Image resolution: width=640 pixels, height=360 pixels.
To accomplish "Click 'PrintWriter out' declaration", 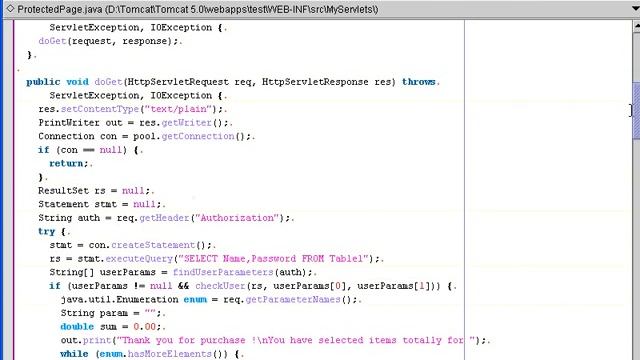I will [x=80, y=123].
